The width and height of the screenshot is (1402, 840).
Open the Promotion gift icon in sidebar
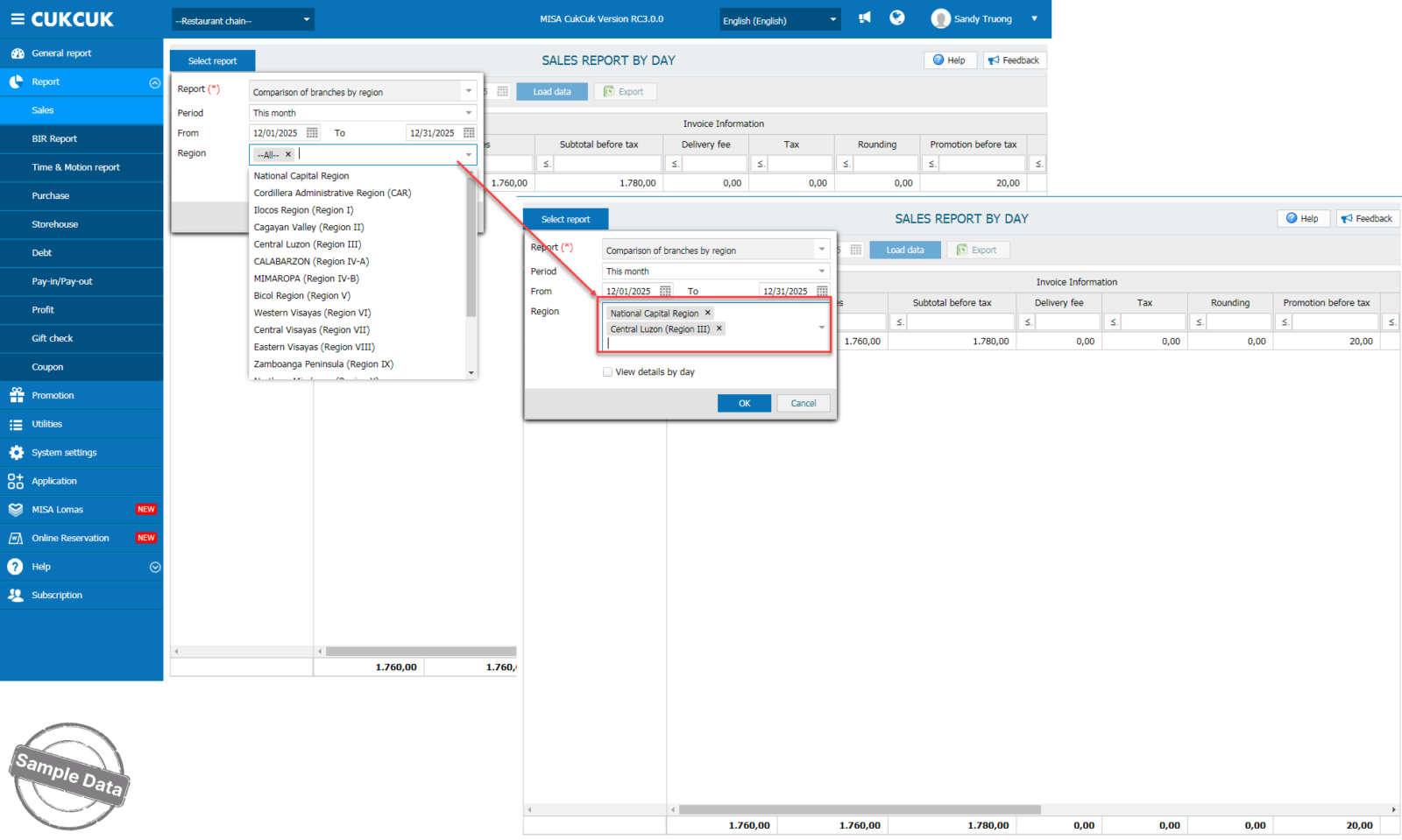pos(16,396)
